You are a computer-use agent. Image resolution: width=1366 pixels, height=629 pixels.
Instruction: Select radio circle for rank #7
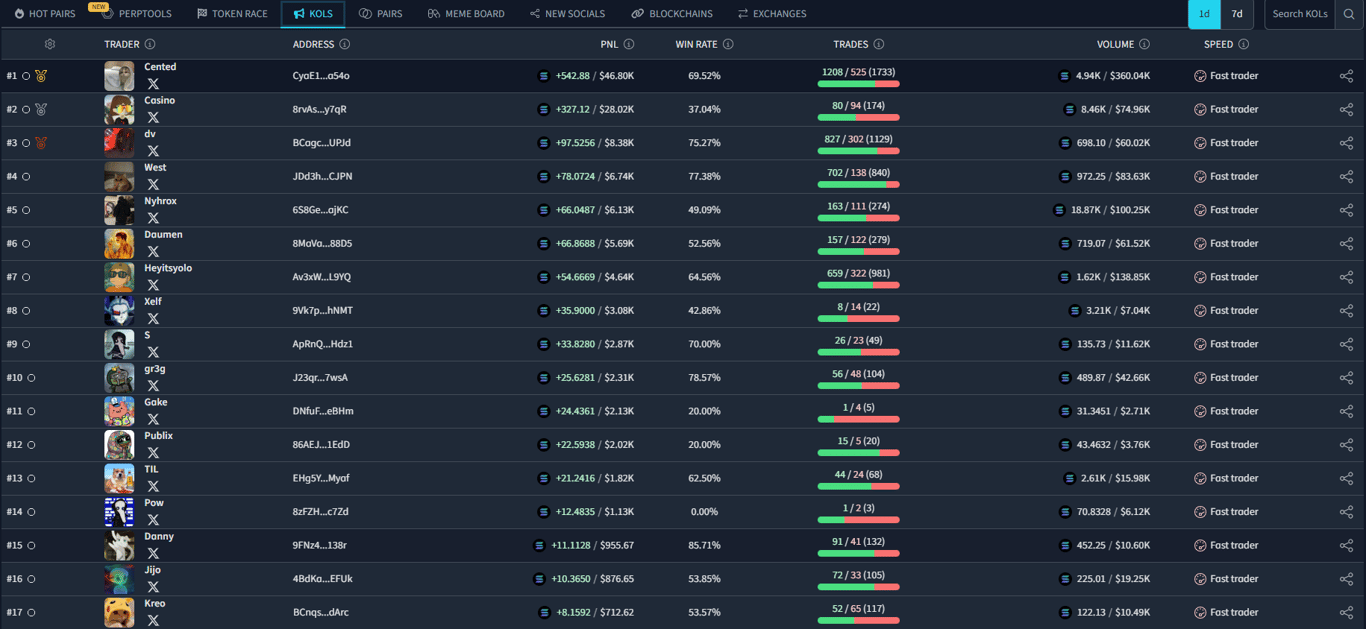(x=26, y=277)
